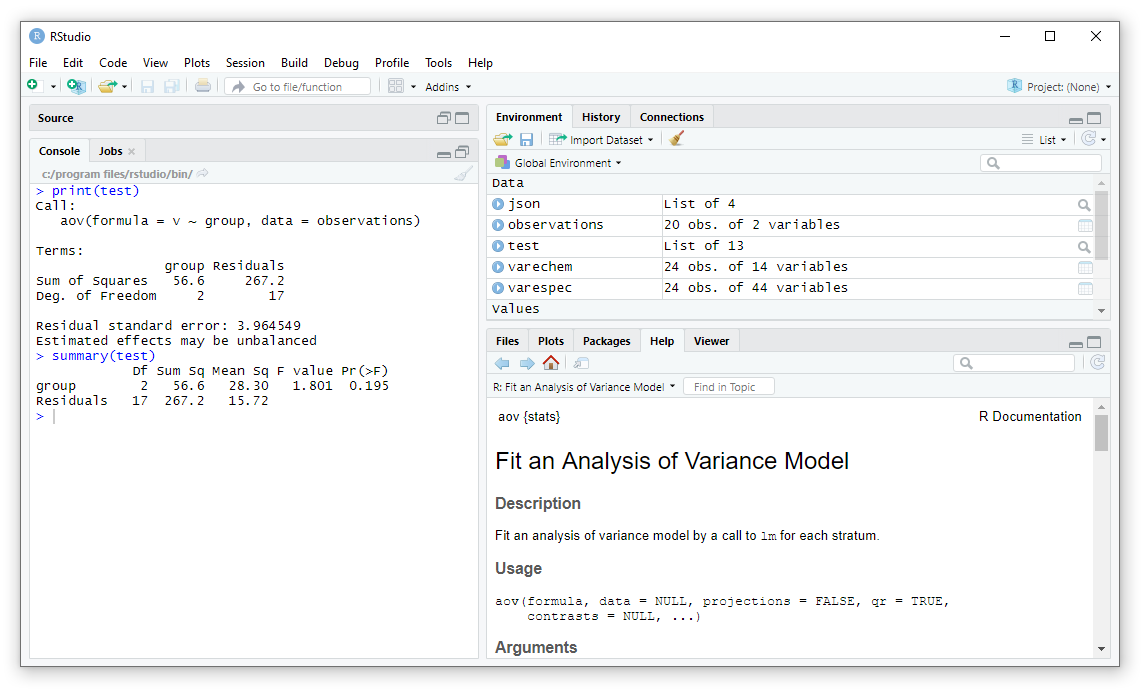Open the Session menu
The image size is (1145, 693).
[x=245, y=62]
